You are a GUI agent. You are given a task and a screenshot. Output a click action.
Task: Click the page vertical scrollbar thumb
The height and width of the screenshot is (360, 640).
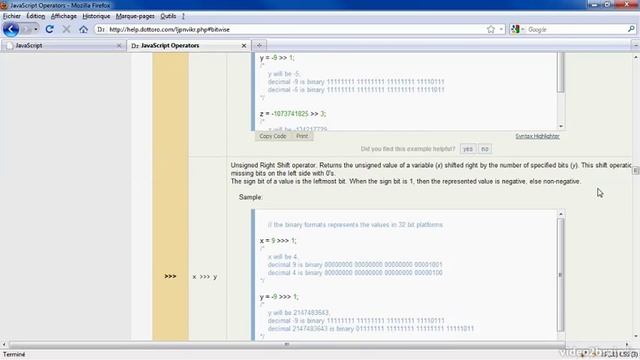(x=636, y=171)
